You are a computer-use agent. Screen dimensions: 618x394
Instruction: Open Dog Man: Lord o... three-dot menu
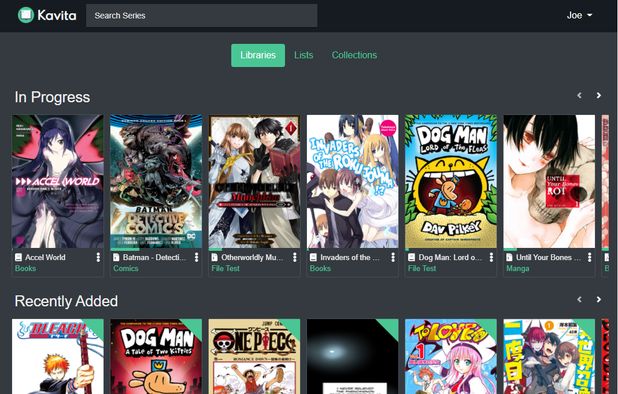pyautogui.click(x=491, y=257)
